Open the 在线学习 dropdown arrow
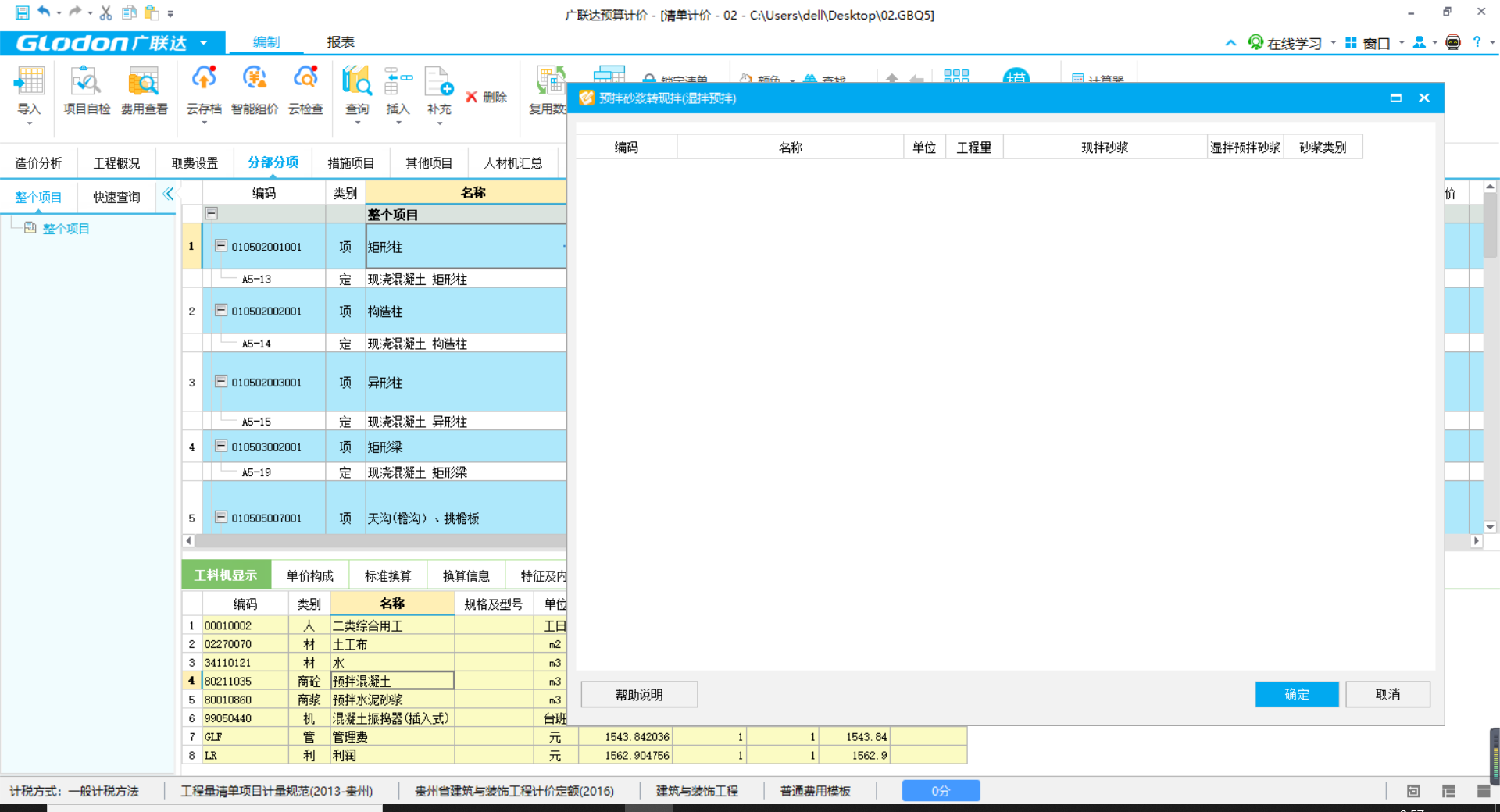The width and height of the screenshot is (1500, 812). [1333, 43]
